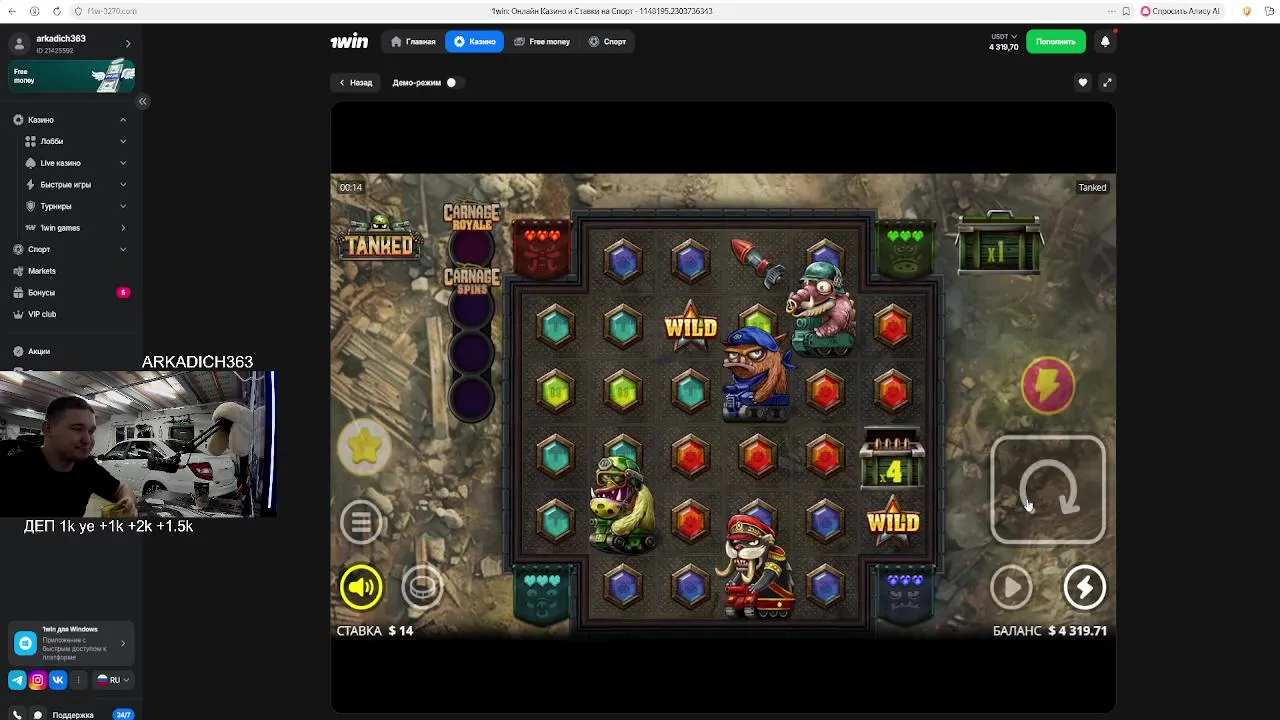Click the browser address bar URL
This screenshot has height=720, width=1280.
112,11
